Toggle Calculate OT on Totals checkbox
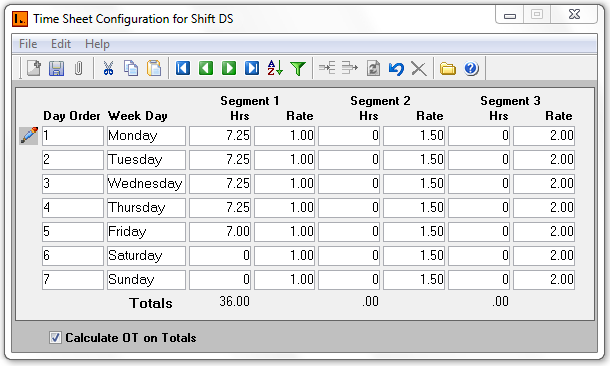610x366 pixels. click(55, 337)
